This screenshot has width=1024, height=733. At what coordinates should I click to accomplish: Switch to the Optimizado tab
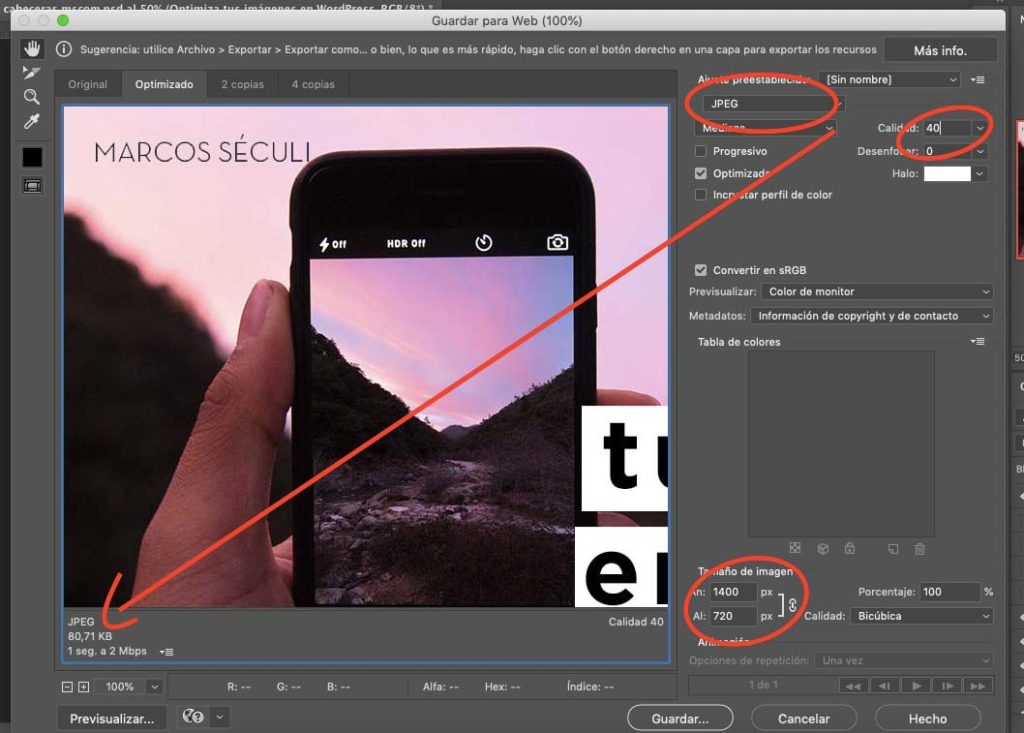click(x=164, y=84)
